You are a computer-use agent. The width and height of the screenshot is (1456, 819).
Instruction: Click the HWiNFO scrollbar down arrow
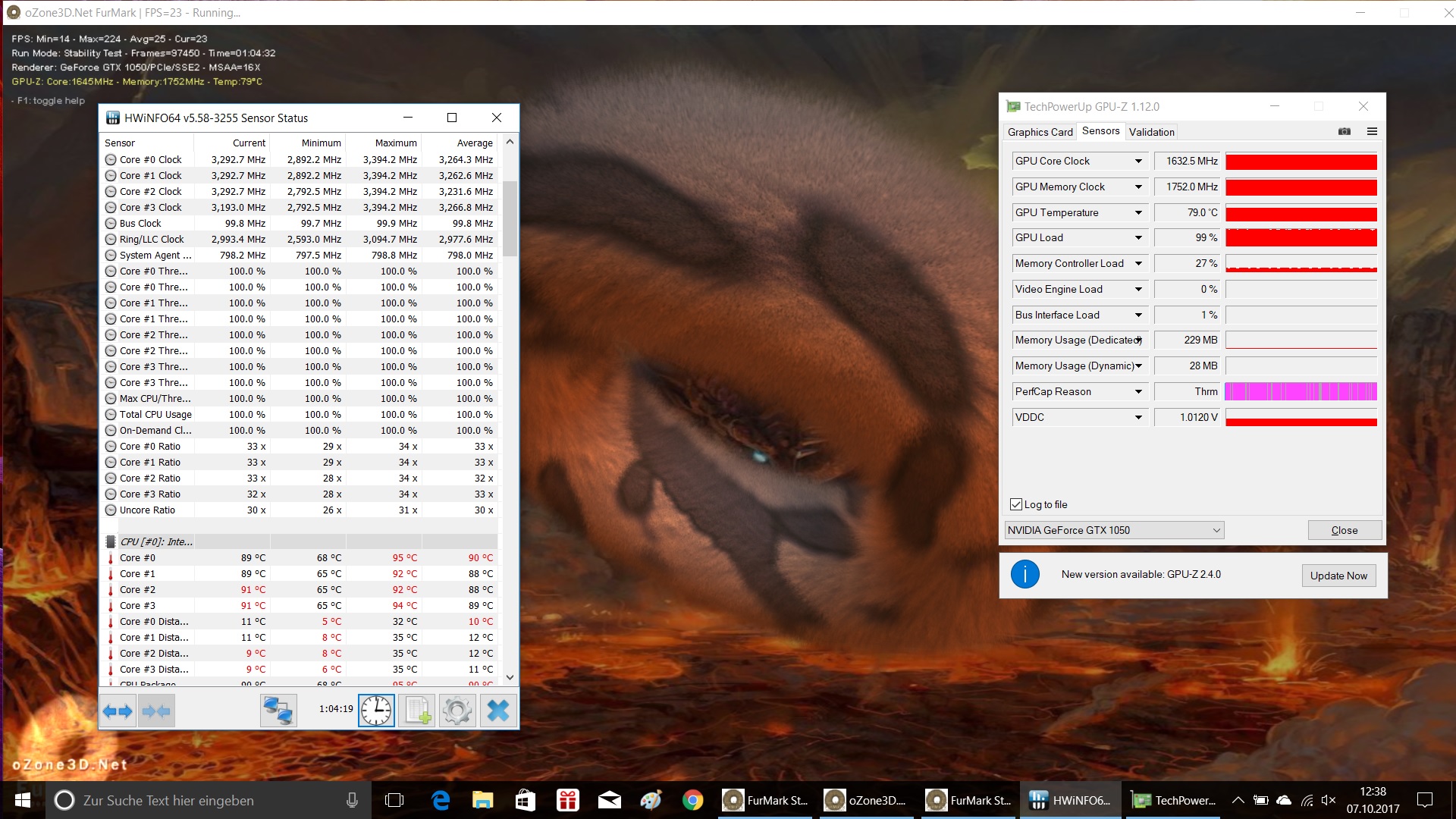510,677
